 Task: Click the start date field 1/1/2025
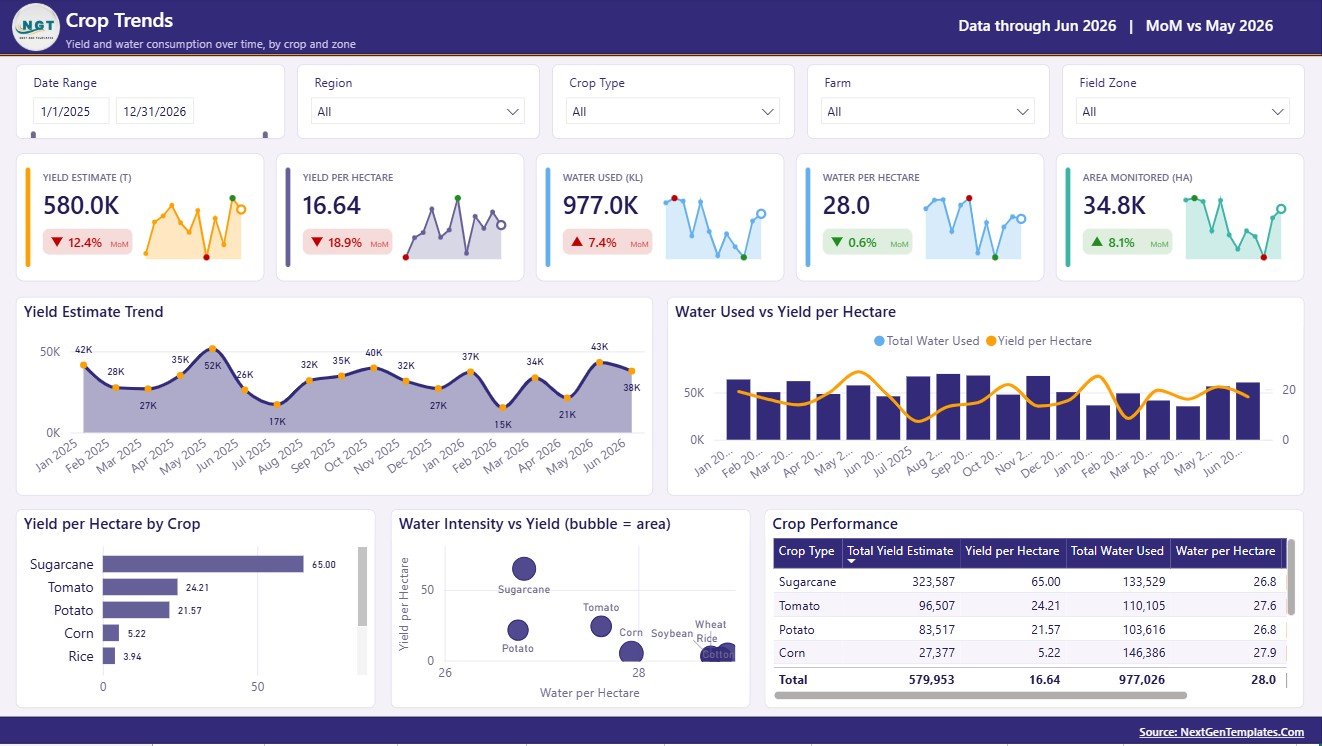coord(70,112)
